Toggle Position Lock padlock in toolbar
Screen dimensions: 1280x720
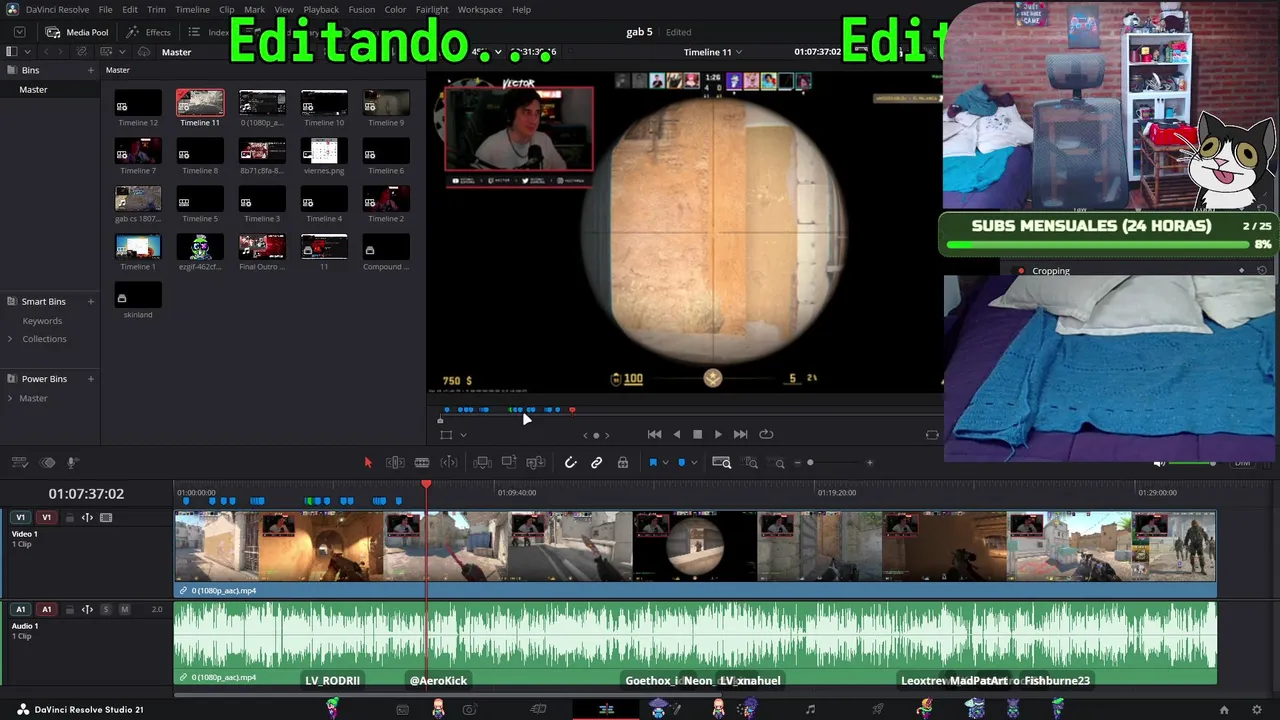point(622,462)
